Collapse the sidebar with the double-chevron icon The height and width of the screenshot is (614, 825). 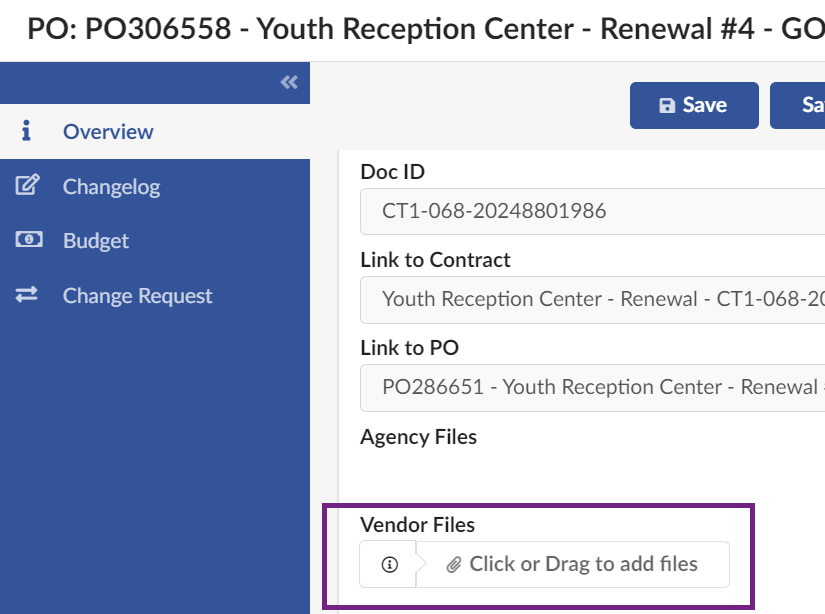[289, 83]
